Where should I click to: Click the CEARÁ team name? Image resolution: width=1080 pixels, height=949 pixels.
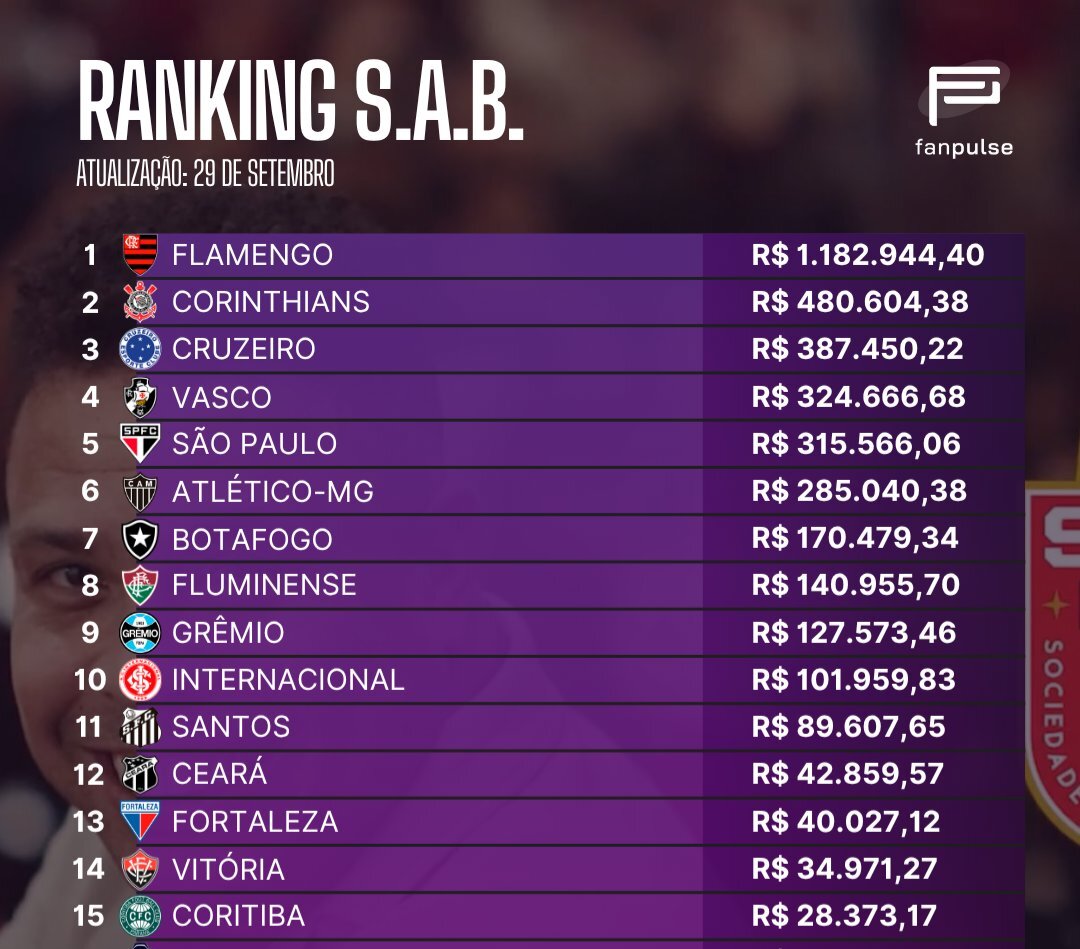tap(220, 774)
